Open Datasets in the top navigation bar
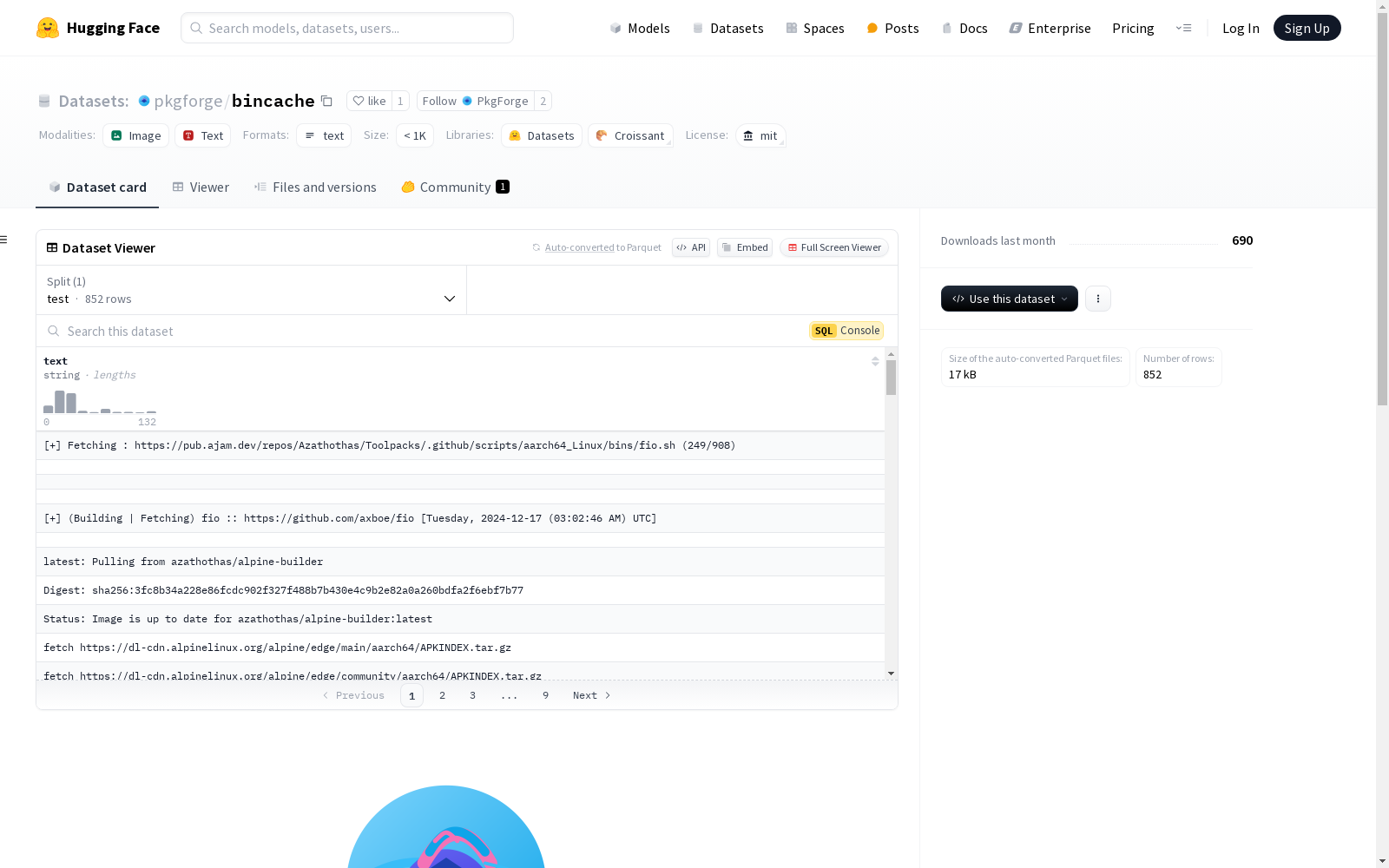This screenshot has width=1389, height=868. pos(727,28)
